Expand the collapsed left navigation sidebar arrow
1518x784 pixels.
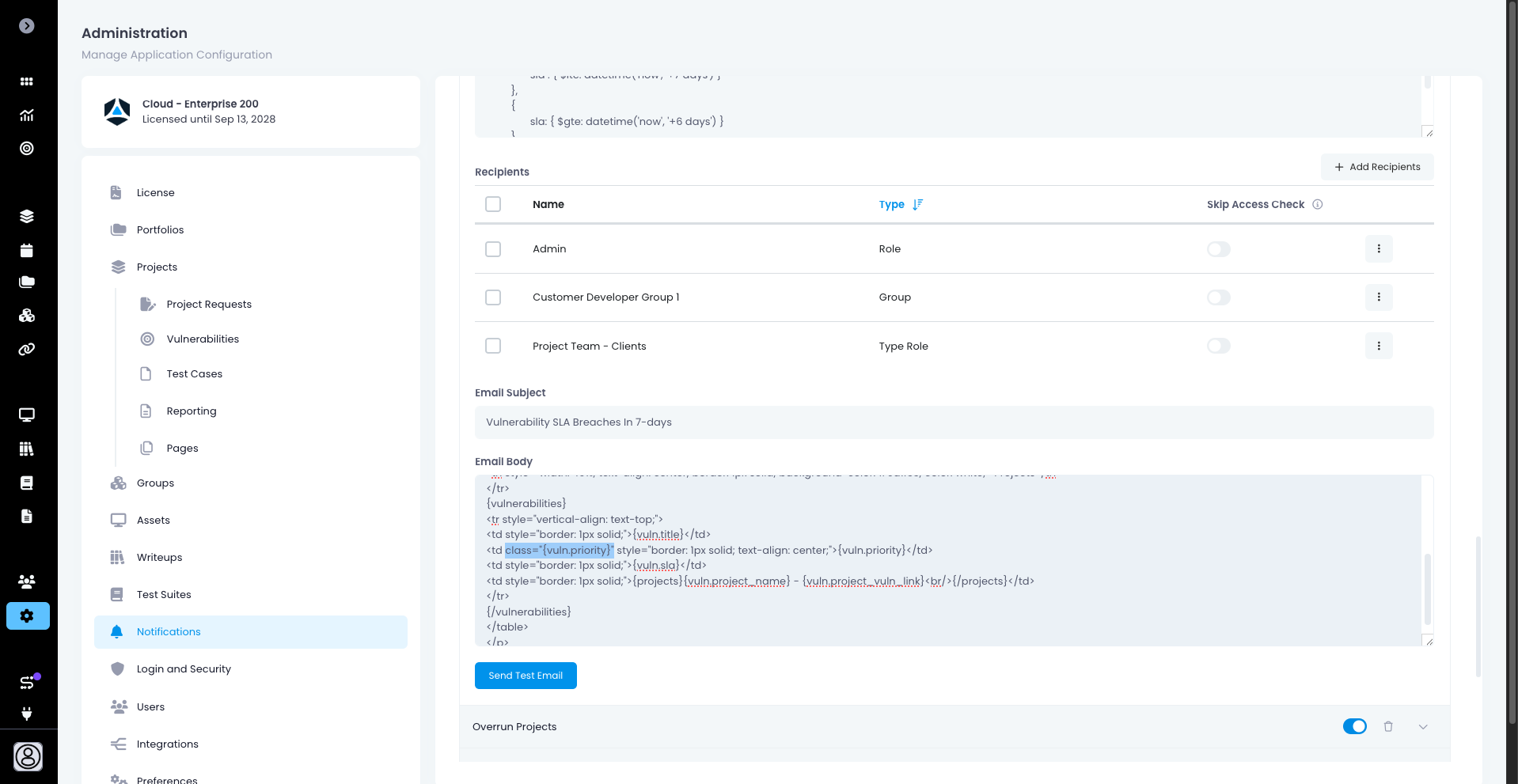[x=27, y=26]
